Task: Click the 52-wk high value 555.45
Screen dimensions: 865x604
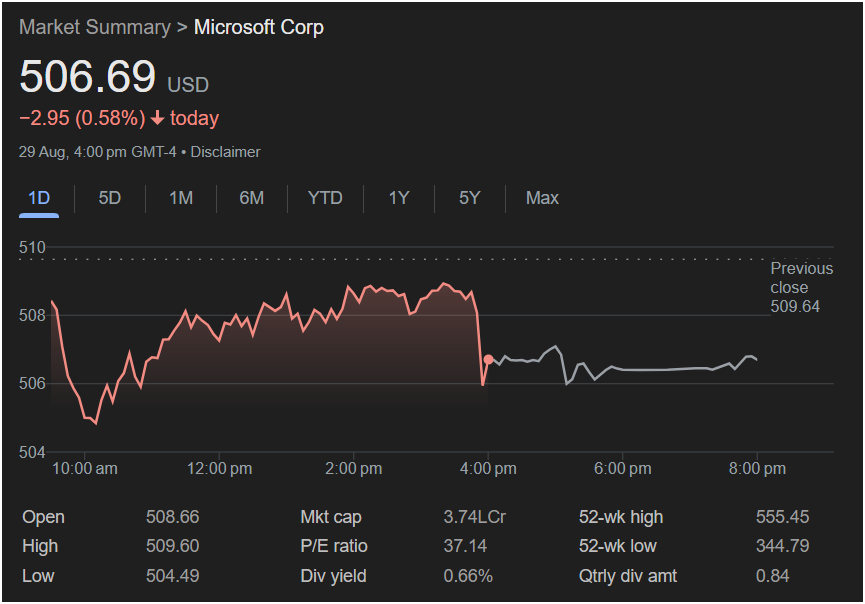Action: (x=782, y=517)
